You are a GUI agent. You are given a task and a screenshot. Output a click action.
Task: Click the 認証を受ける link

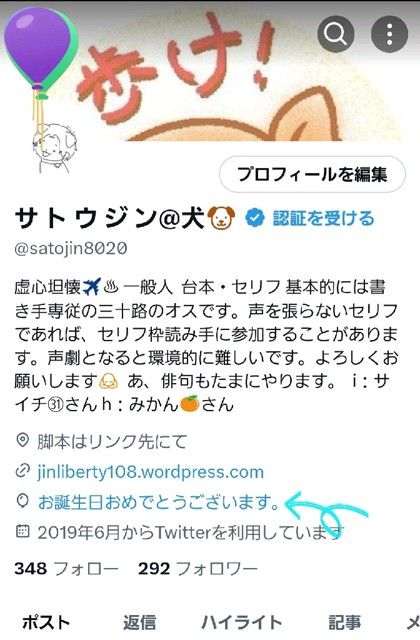coord(323,218)
